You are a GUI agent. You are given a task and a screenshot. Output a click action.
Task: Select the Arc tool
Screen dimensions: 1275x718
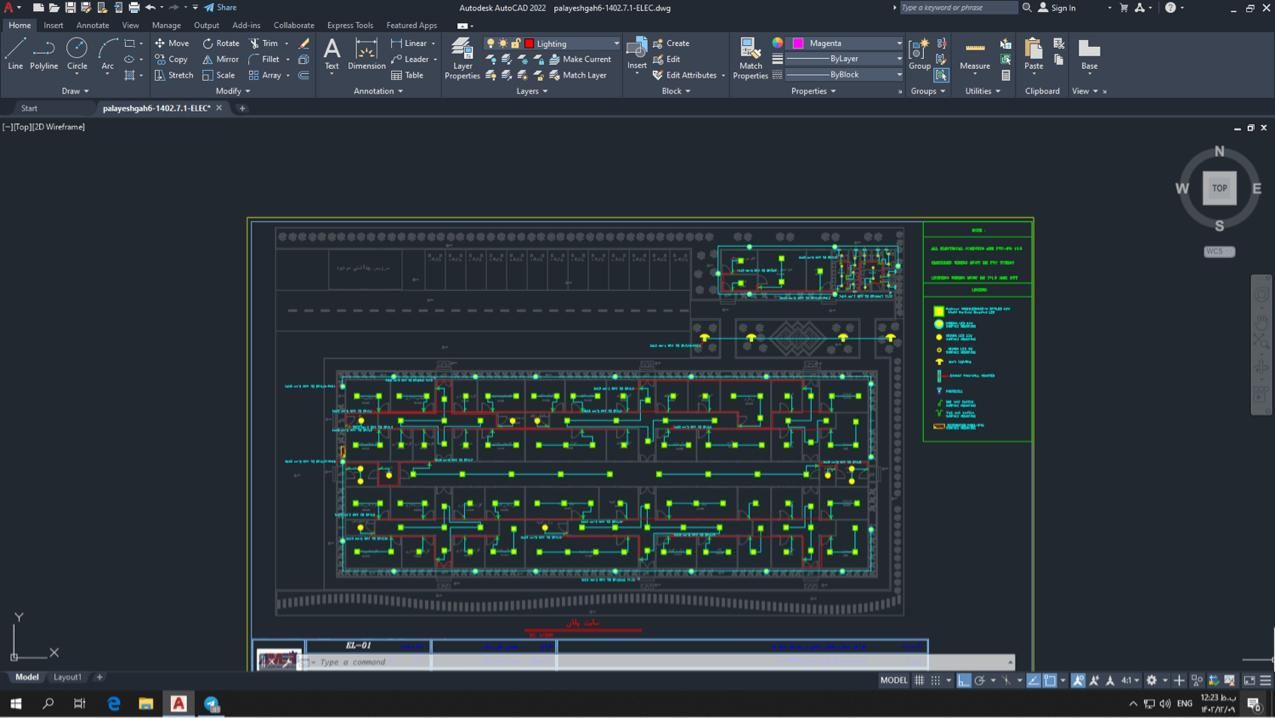point(107,54)
